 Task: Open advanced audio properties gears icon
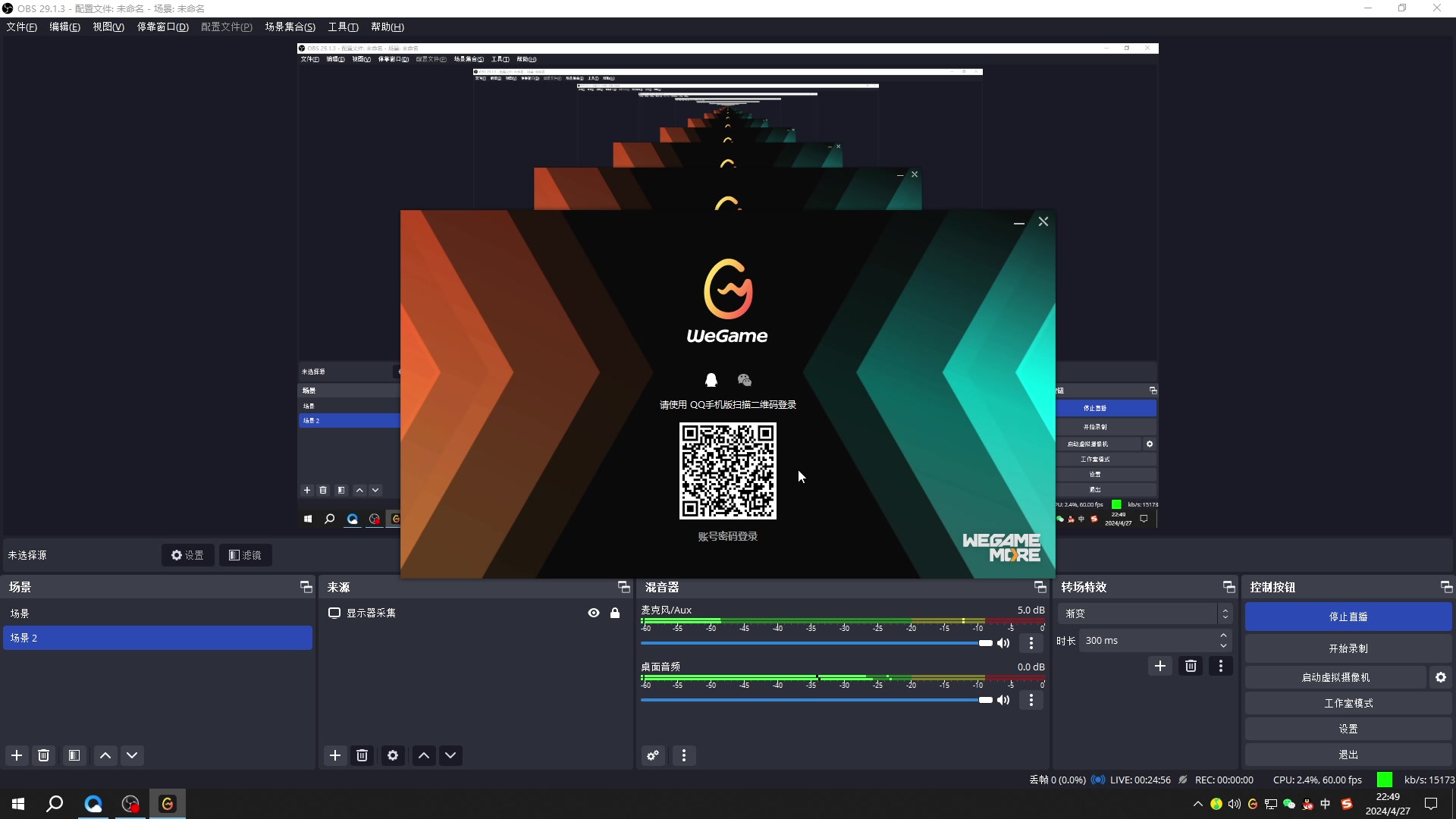(653, 755)
